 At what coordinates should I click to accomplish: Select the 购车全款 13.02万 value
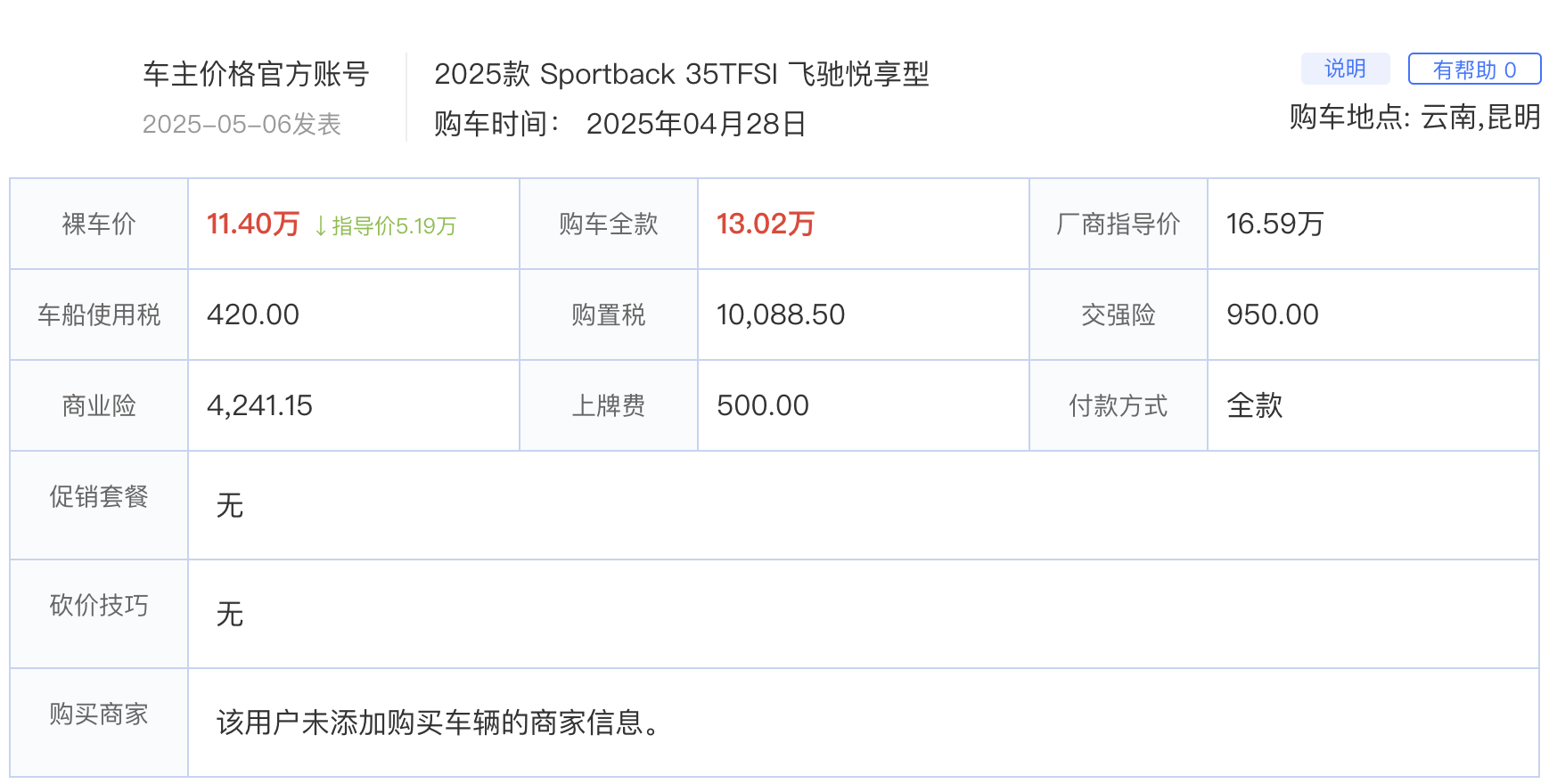click(x=766, y=224)
